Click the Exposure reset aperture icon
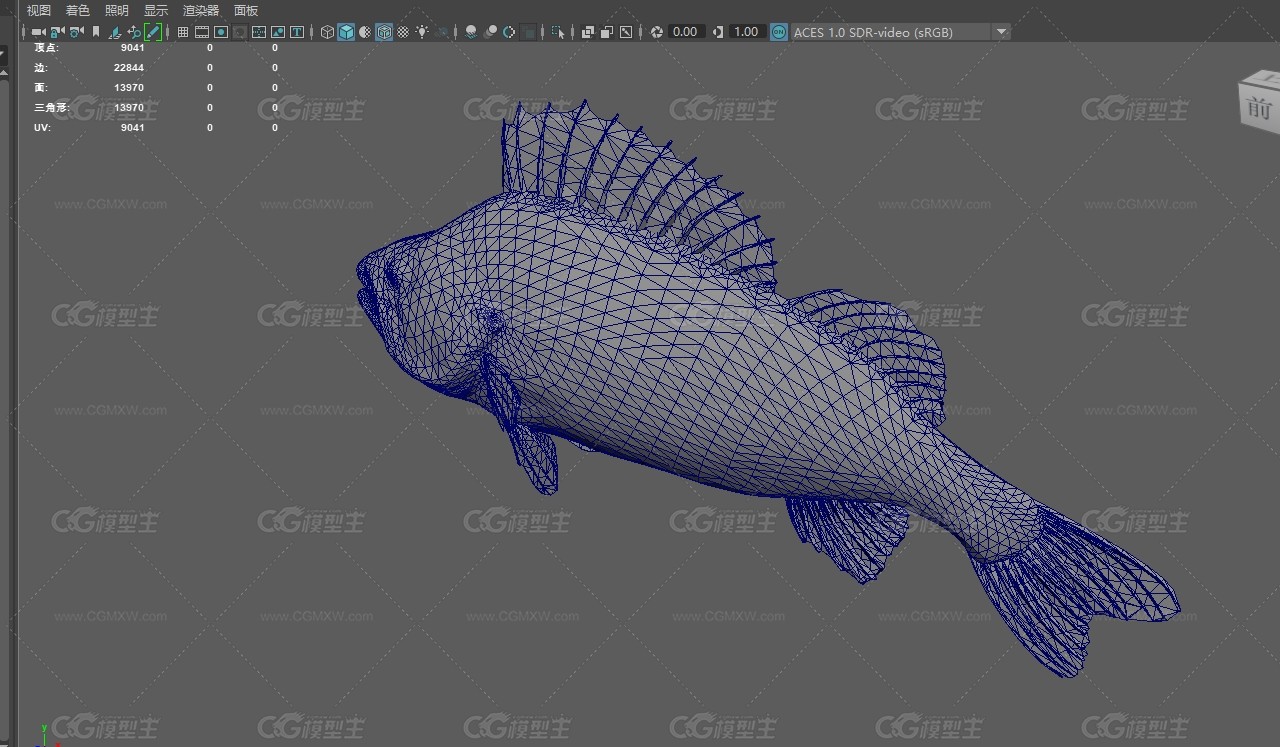 point(657,32)
